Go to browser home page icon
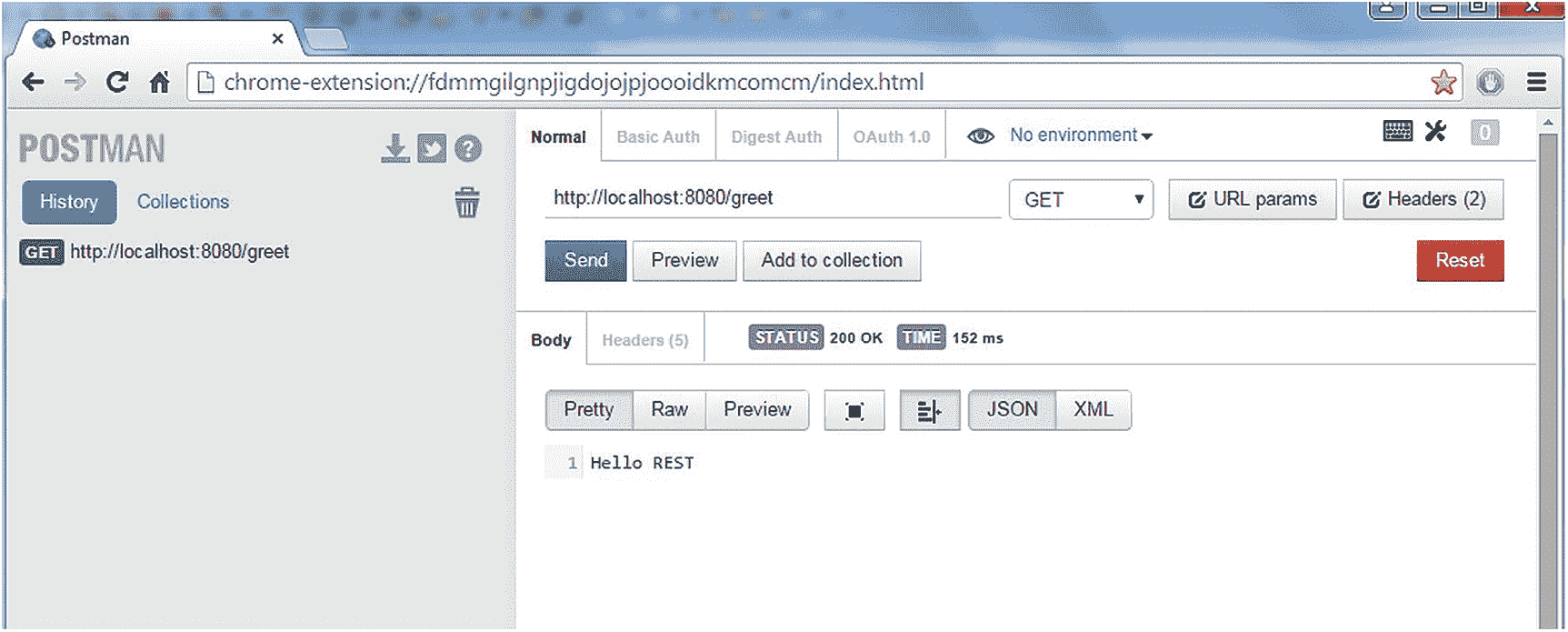1568x632 pixels. 160,83
